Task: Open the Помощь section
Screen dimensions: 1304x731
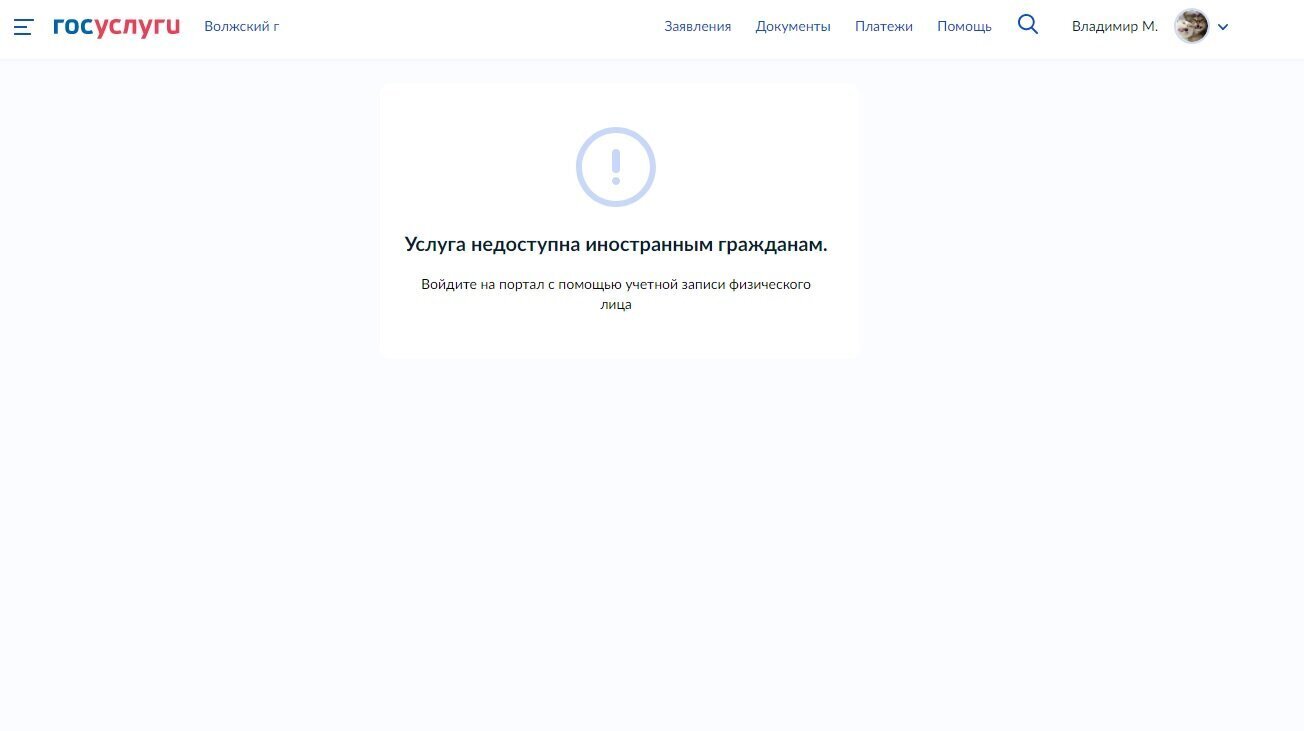Action: point(964,26)
